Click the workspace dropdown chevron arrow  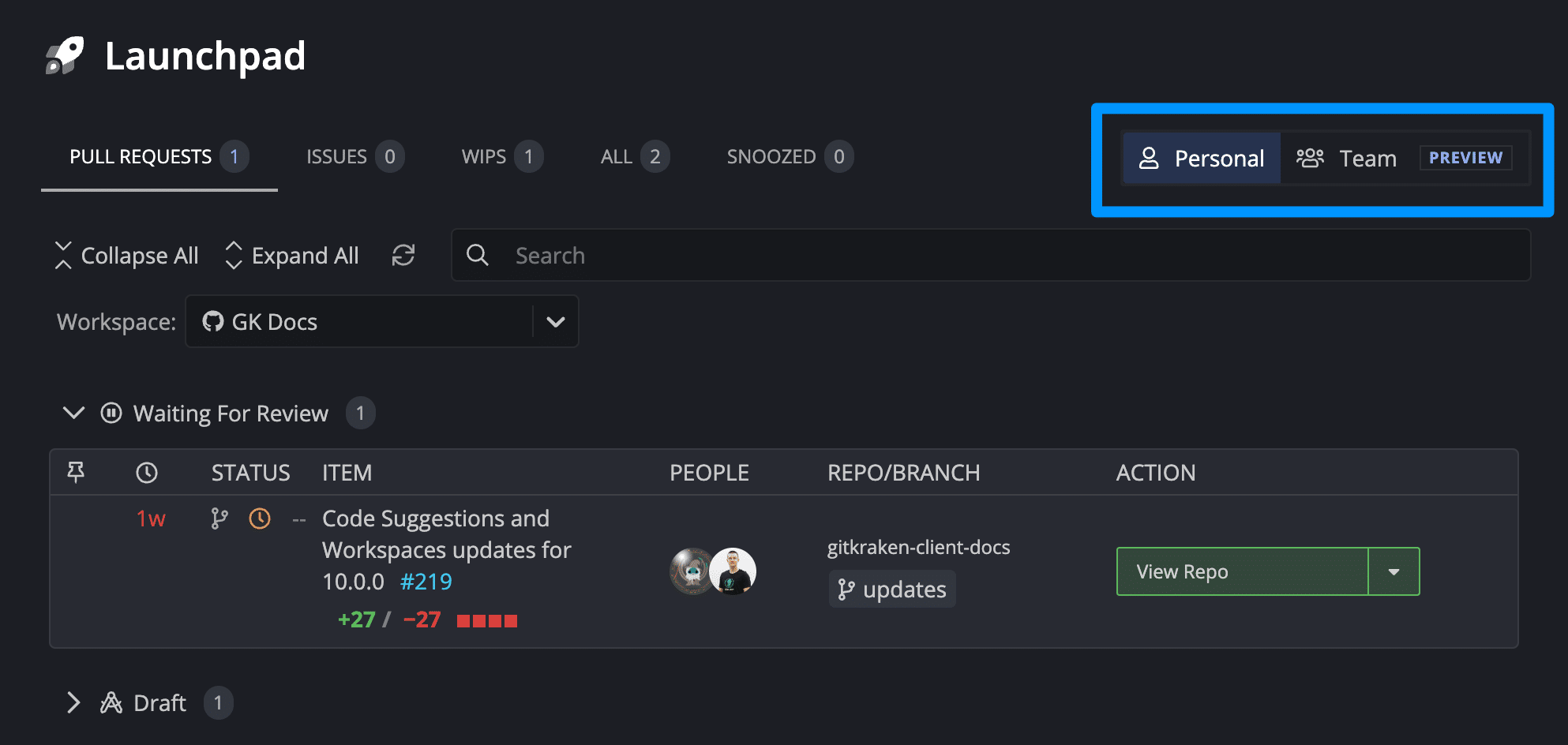[x=556, y=322]
